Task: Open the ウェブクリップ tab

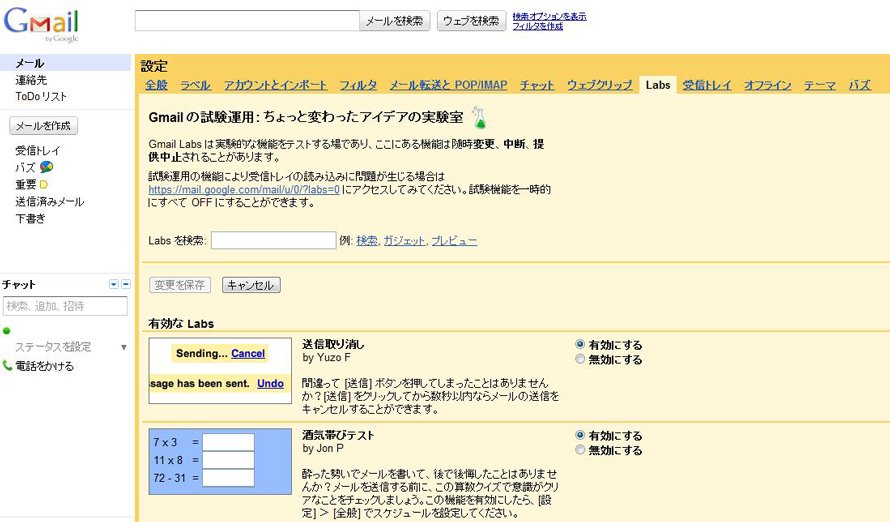Action: point(599,85)
